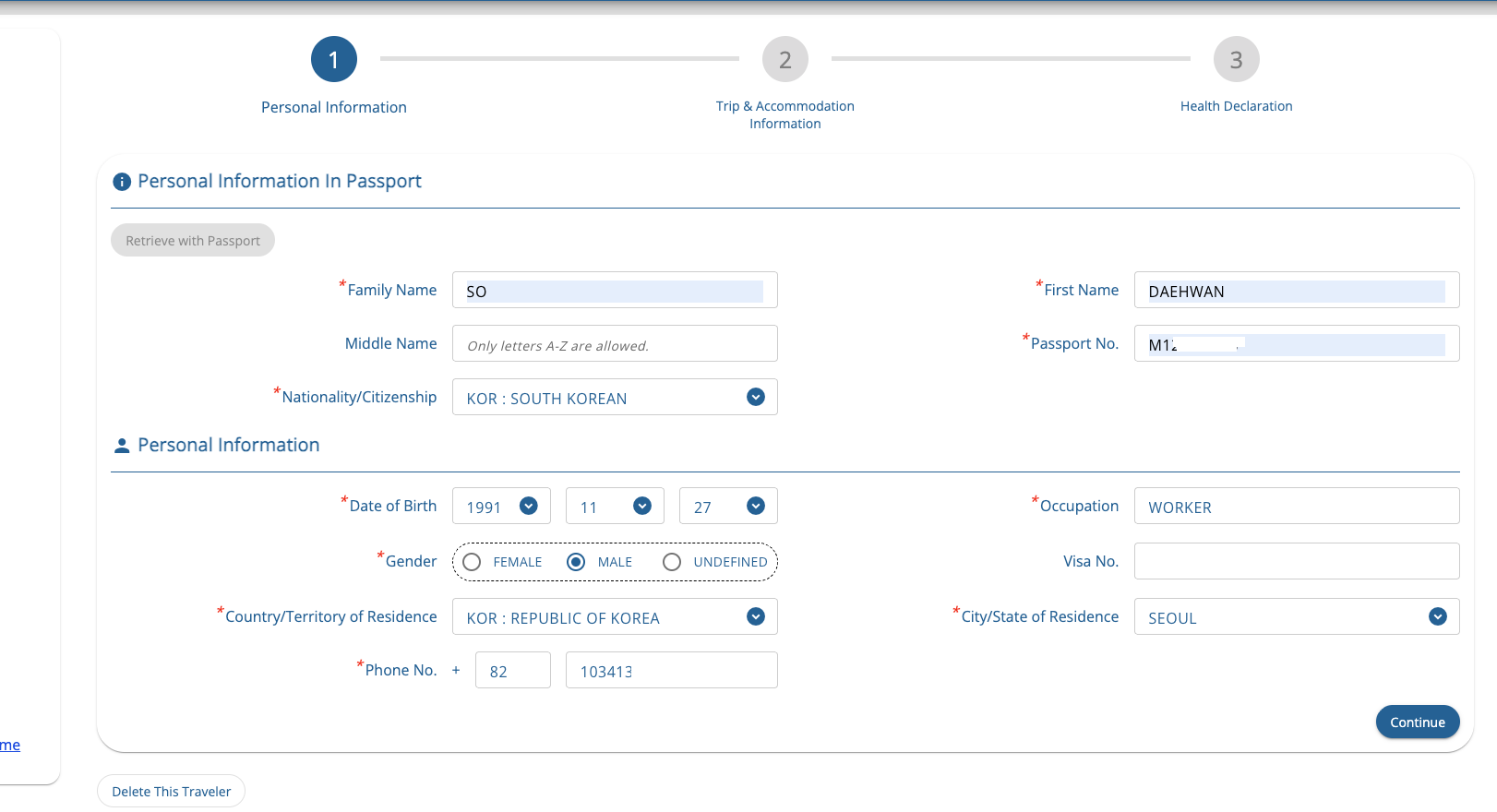Focus the Occupation text field
The height and width of the screenshot is (812, 1497).
1296,507
